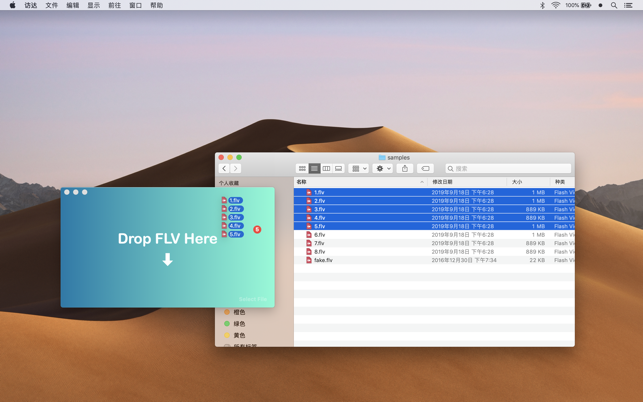Click the 个人收藏 sidebar heading
This screenshot has height=402, width=643.
coord(229,183)
